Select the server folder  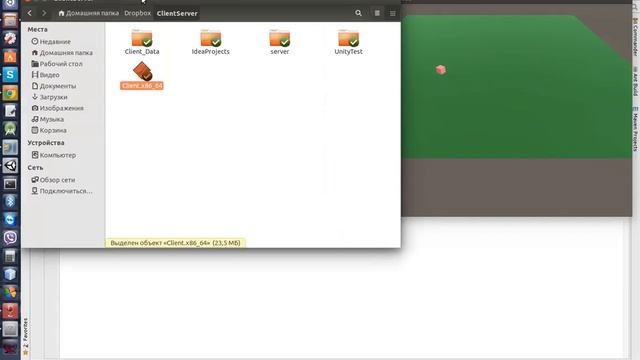click(280, 42)
